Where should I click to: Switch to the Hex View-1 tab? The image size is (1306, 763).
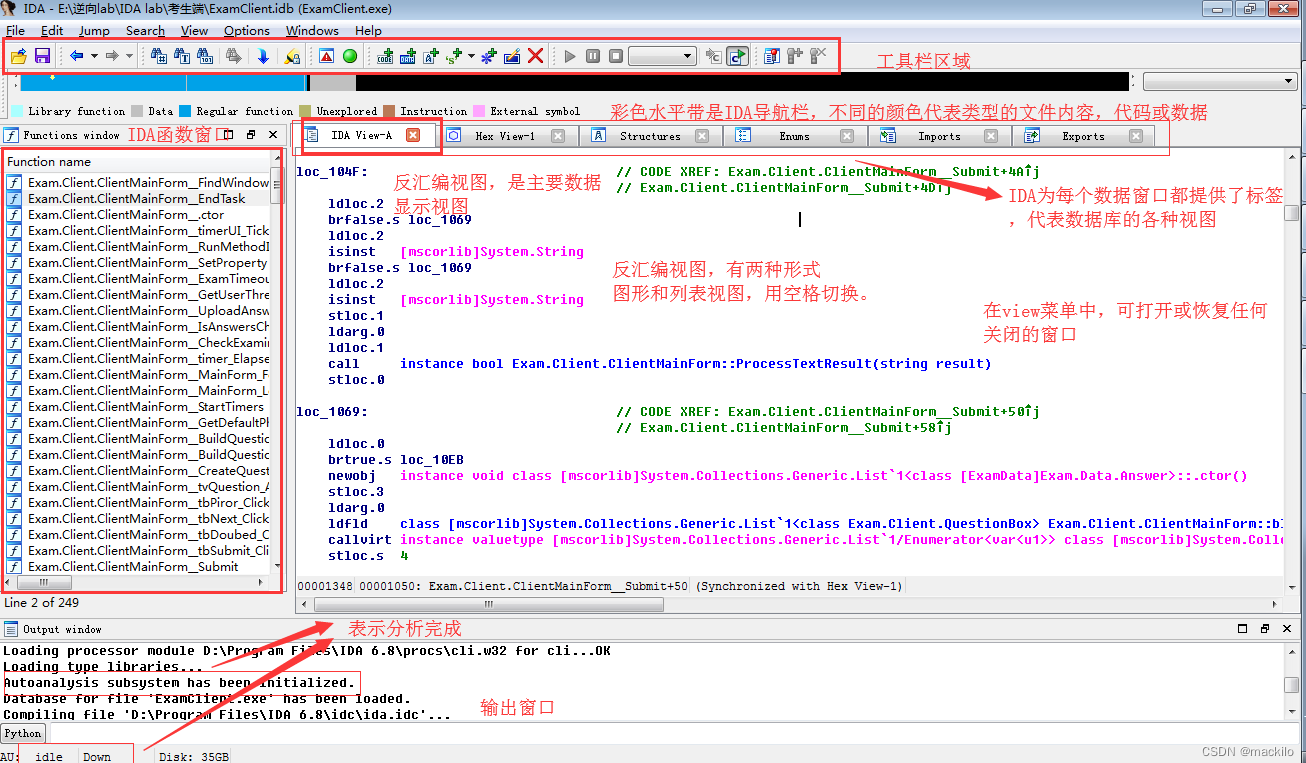pyautogui.click(x=505, y=136)
